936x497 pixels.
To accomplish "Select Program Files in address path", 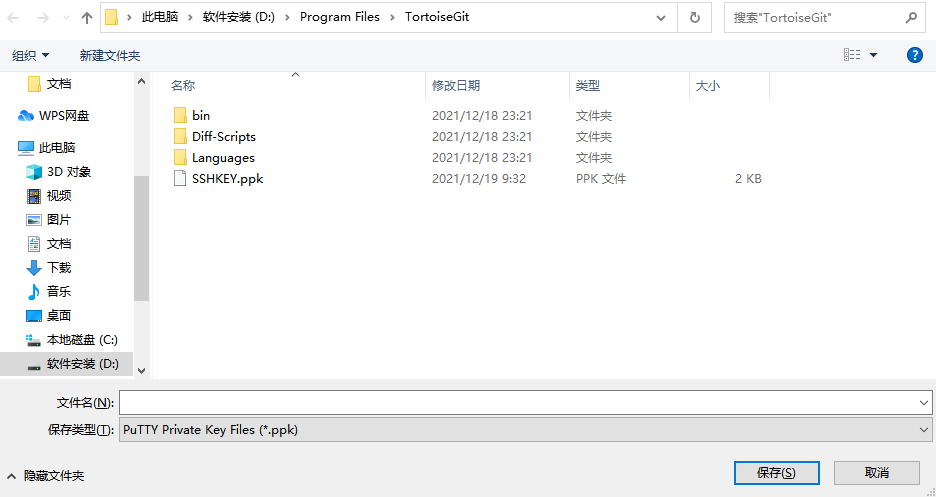I will pyautogui.click(x=340, y=17).
